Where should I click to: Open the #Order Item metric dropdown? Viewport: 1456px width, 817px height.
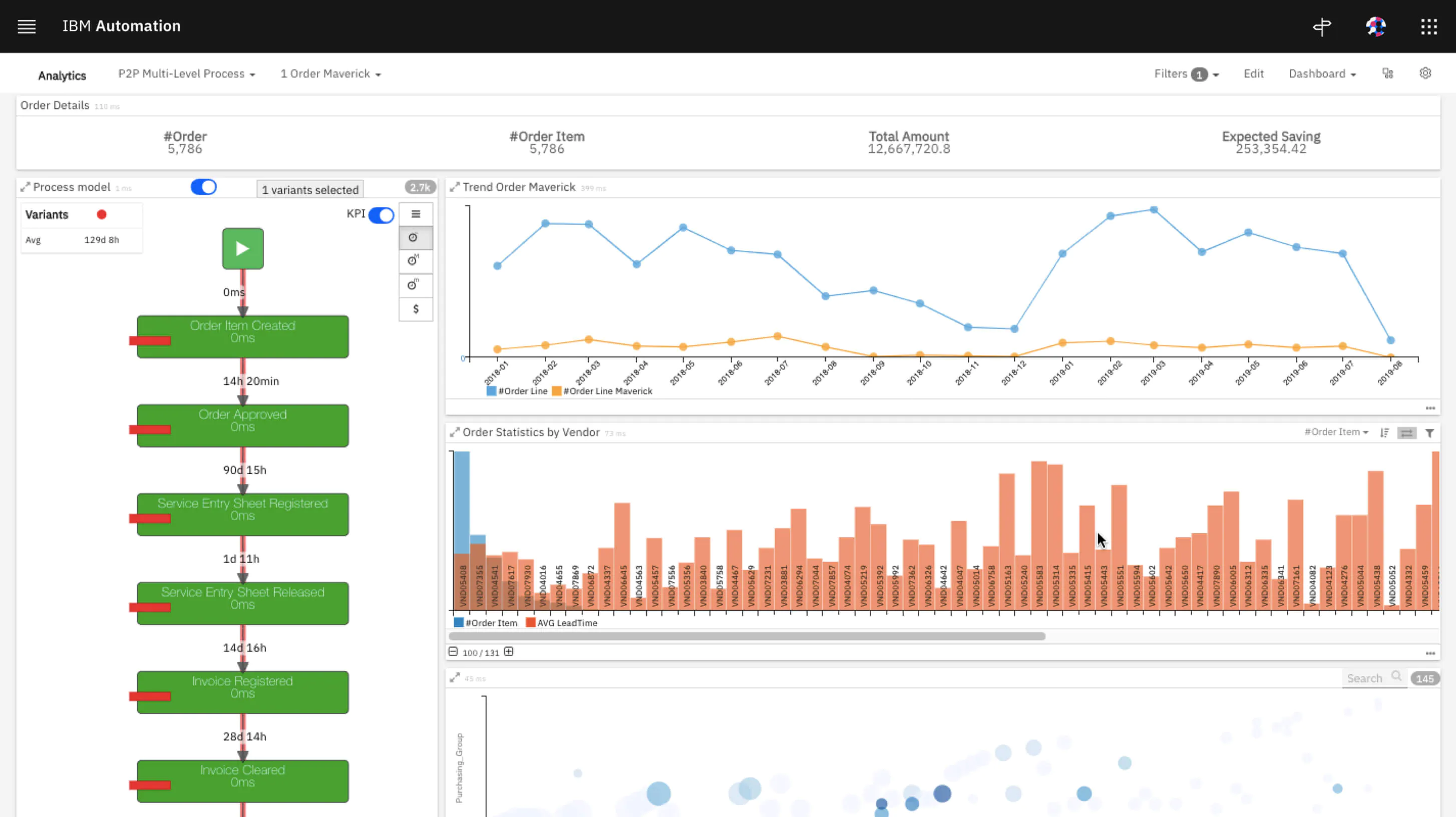pos(1336,432)
